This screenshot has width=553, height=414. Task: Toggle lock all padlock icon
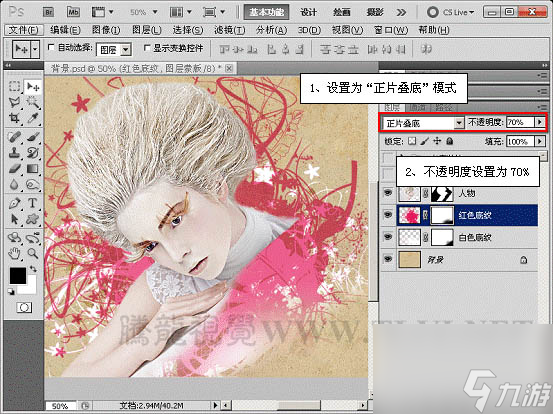(449, 141)
